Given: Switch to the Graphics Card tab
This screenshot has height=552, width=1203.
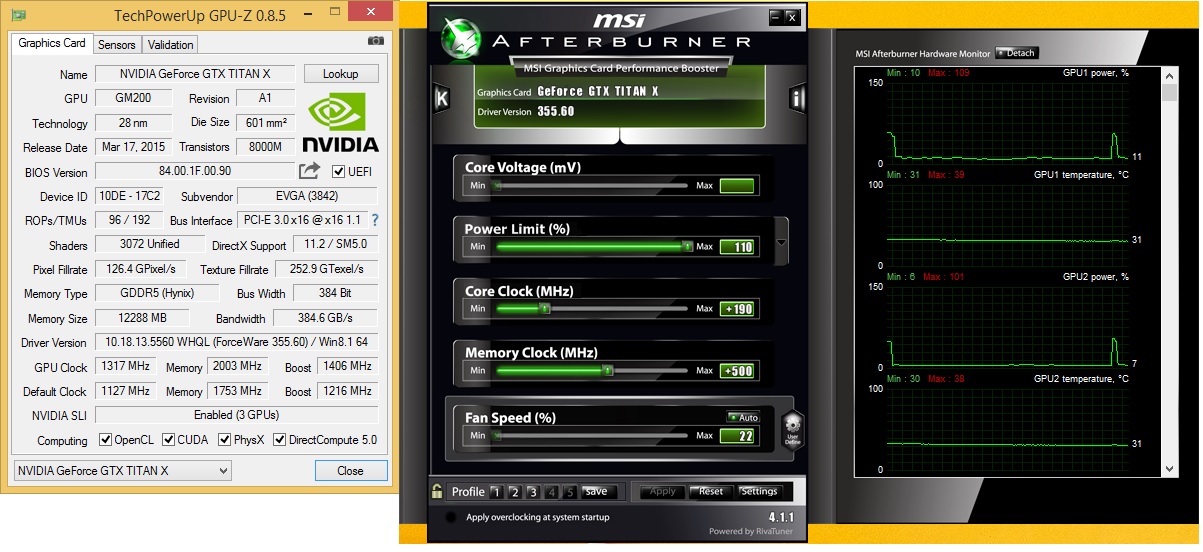Looking at the screenshot, I should pos(52,43).
